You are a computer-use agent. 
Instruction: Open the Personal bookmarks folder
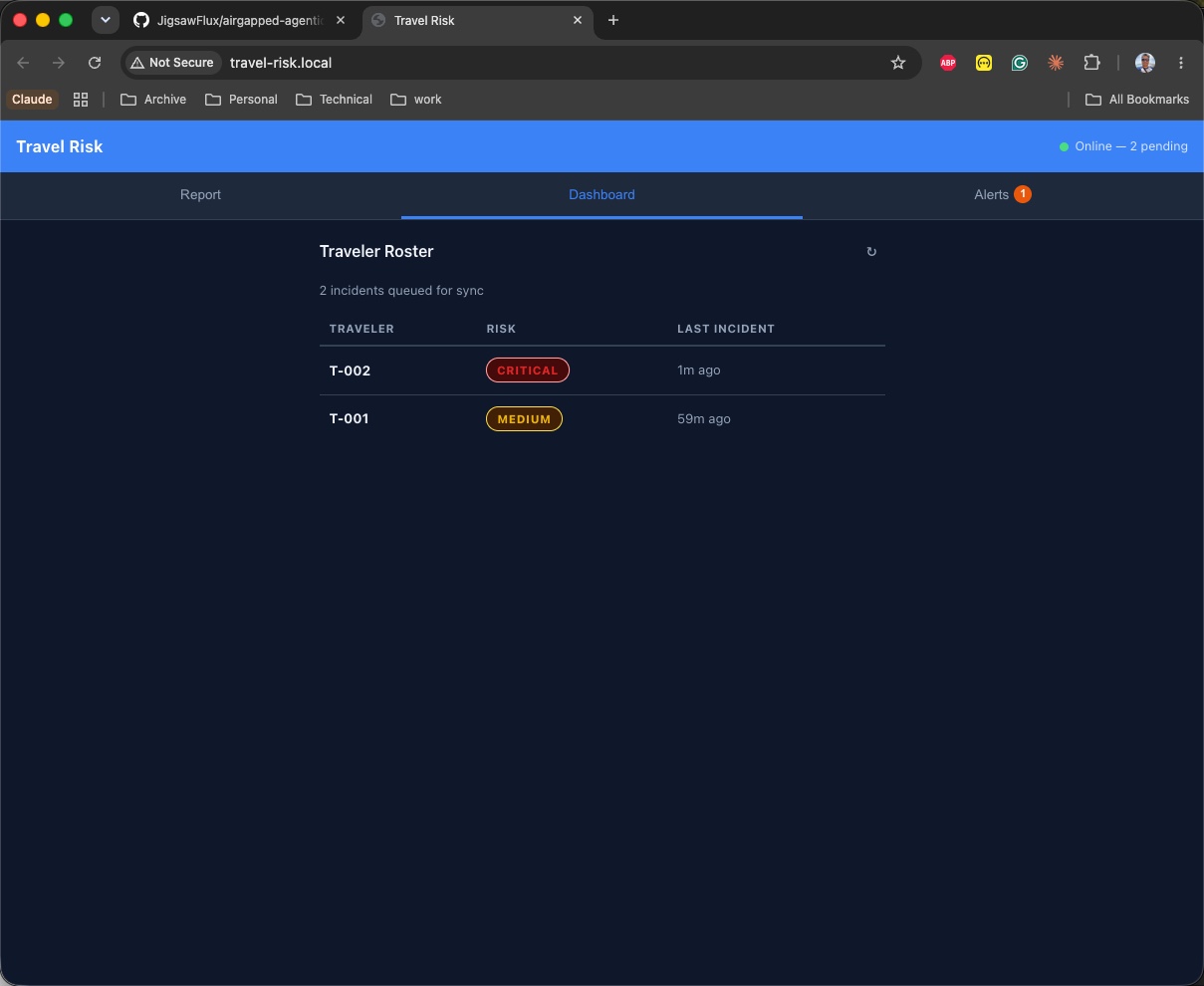[241, 100]
